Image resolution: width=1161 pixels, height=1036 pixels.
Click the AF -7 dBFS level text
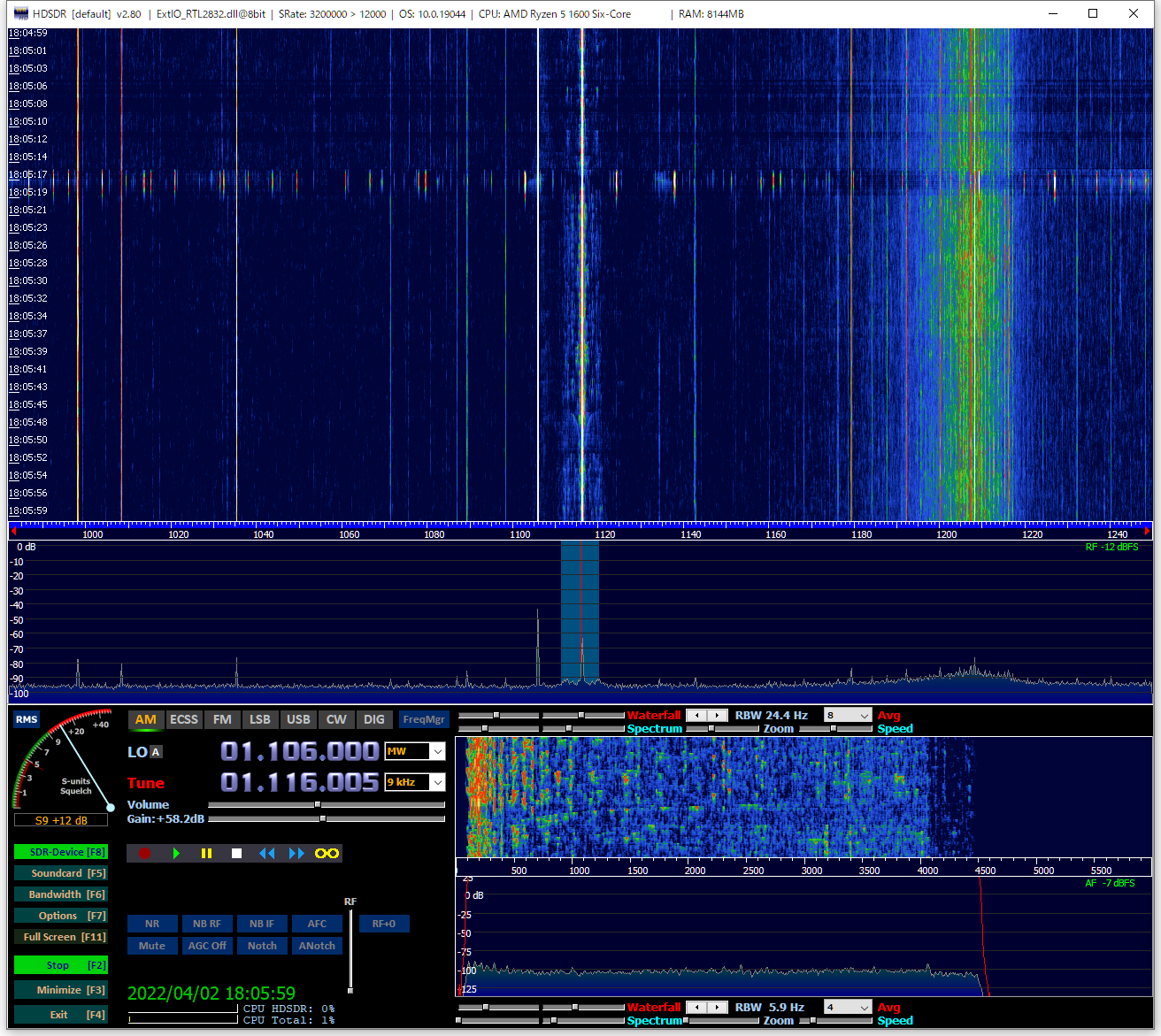(x=1111, y=883)
